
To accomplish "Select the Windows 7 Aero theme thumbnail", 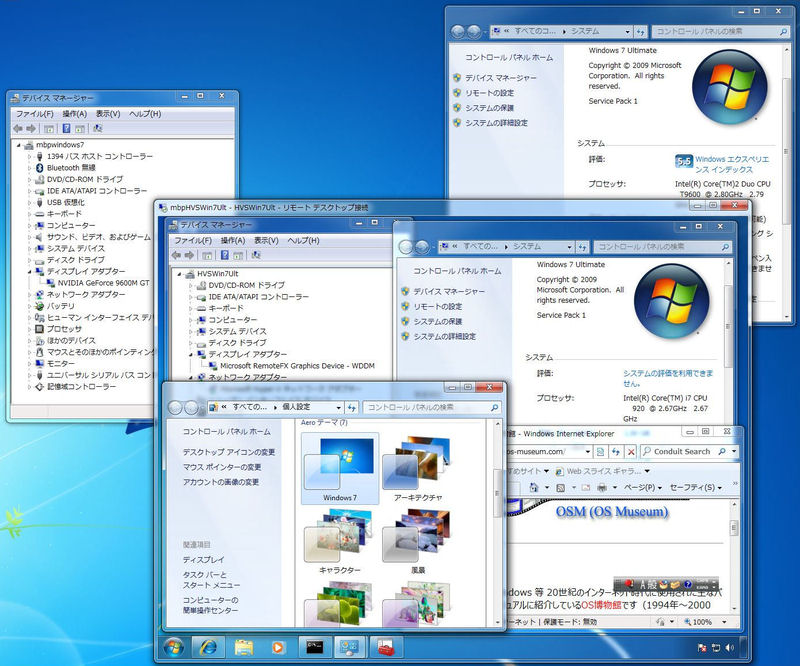I will (340, 468).
